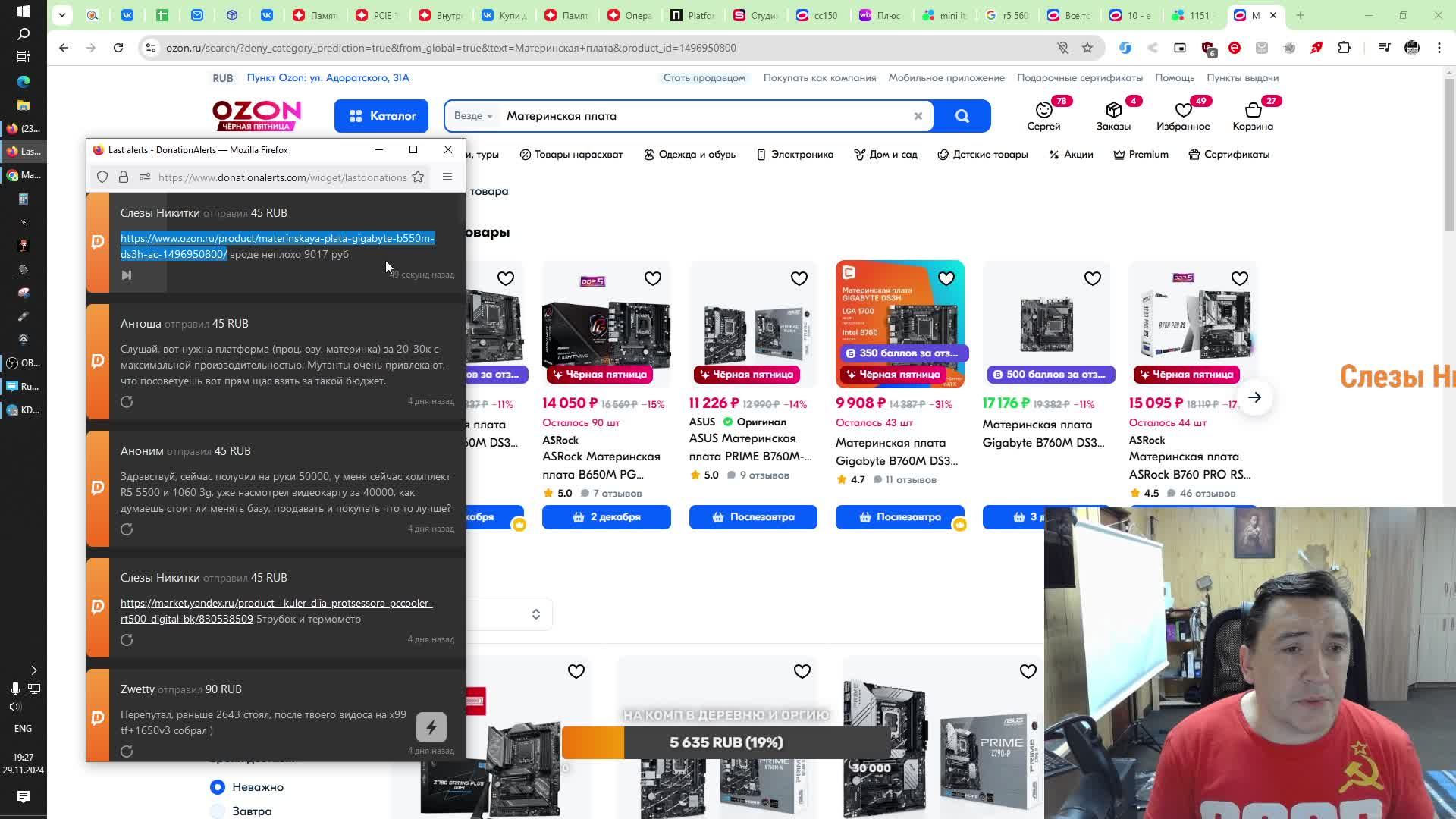1456x819 pixels.
Task: Open the browser tab list chevron
Action: (x=62, y=14)
